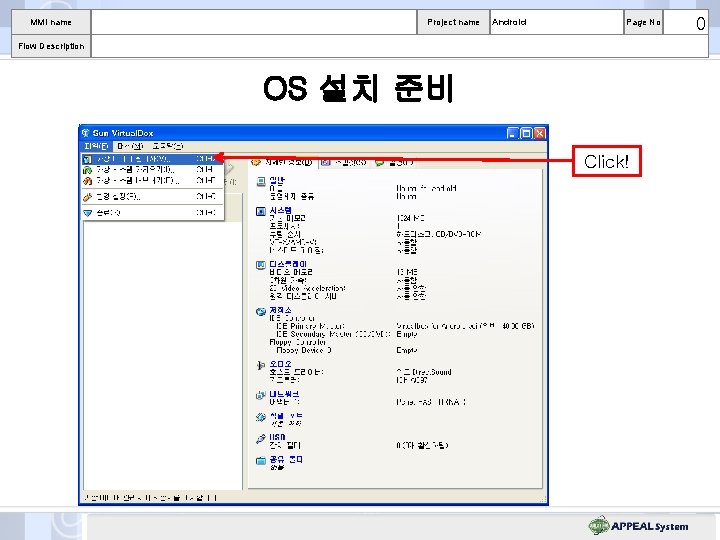The image size is (720, 540).
Task: Click the Empty value for Floppy Device 0
Action: pos(407,350)
